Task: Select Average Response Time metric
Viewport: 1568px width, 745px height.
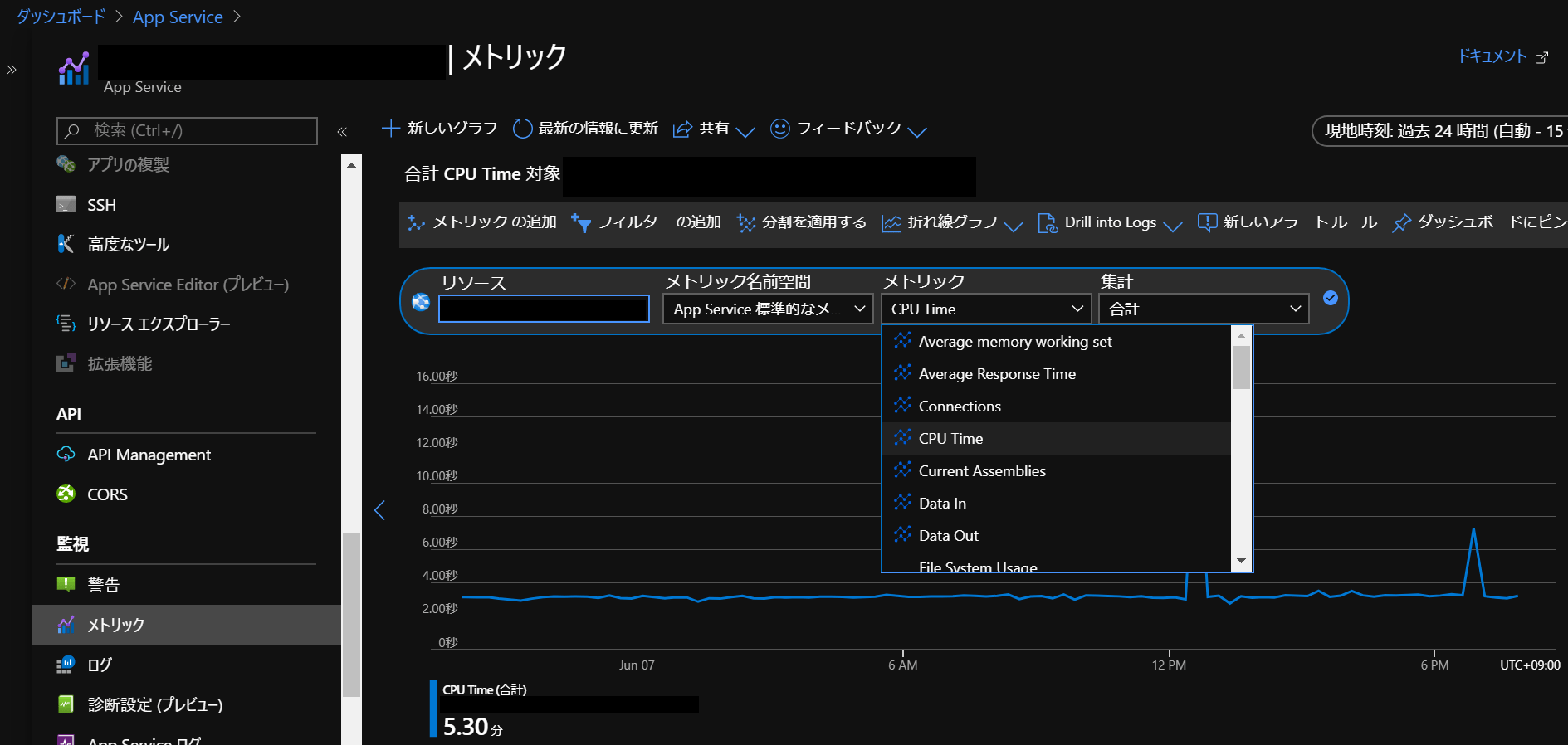Action: (x=1056, y=373)
